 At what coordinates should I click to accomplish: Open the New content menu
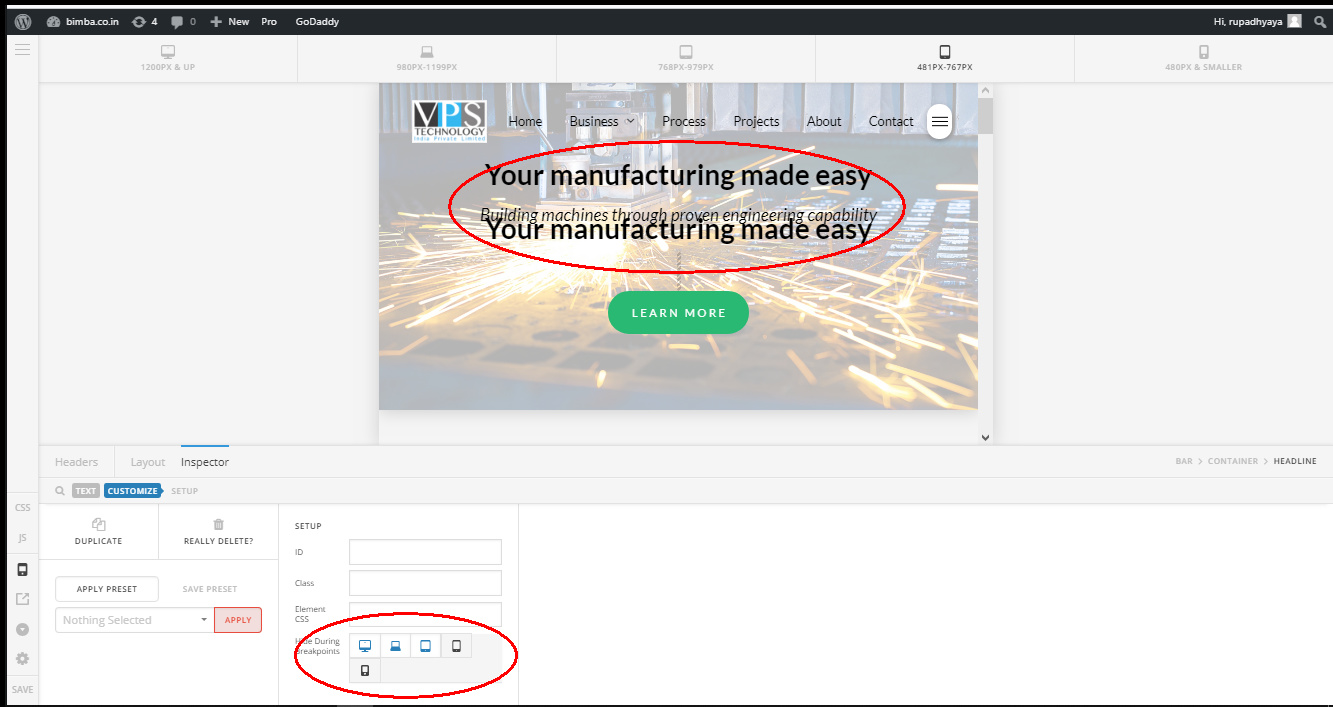(230, 21)
